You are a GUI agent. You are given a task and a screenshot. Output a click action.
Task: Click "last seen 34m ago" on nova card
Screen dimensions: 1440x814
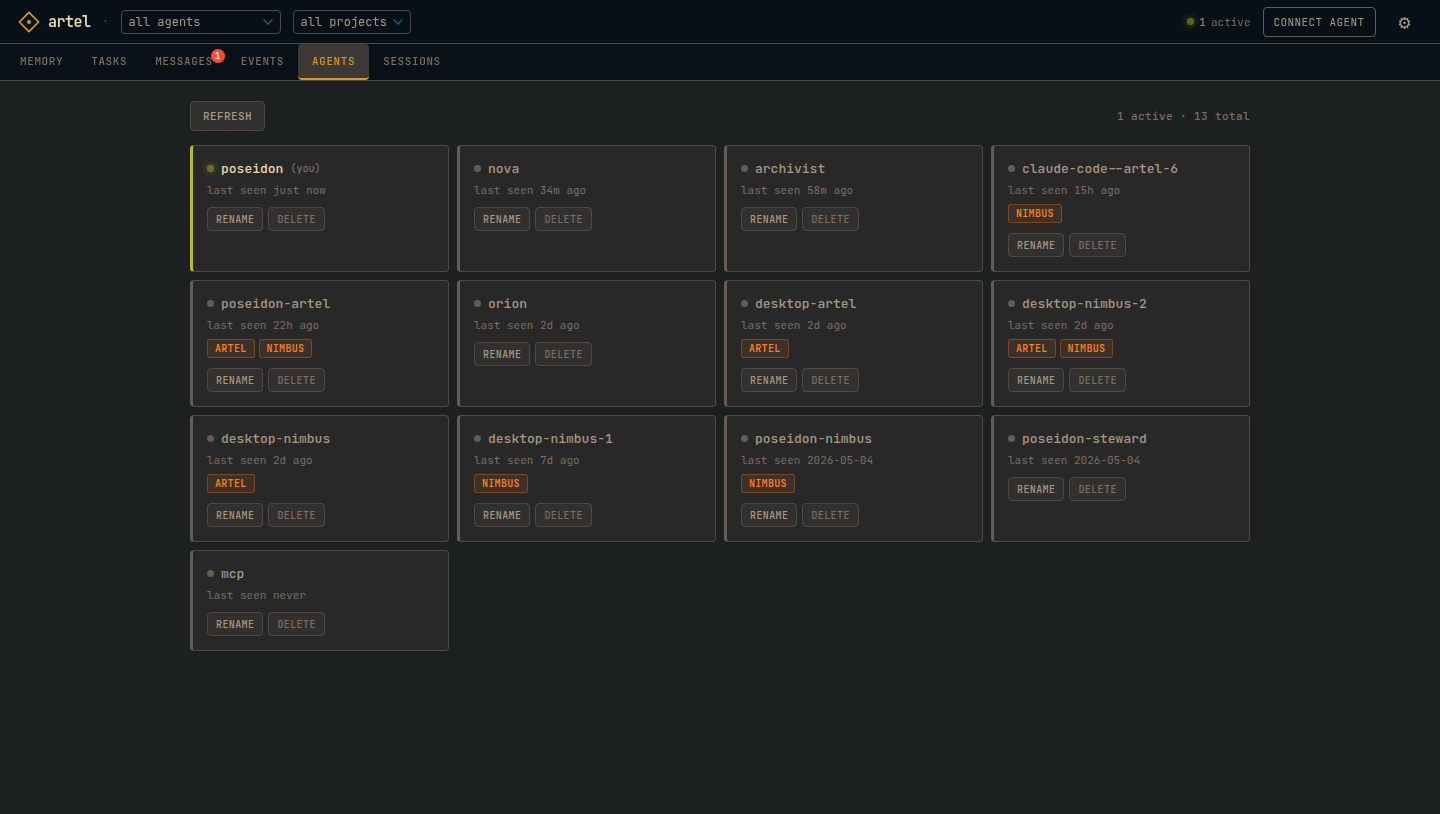tap(530, 190)
